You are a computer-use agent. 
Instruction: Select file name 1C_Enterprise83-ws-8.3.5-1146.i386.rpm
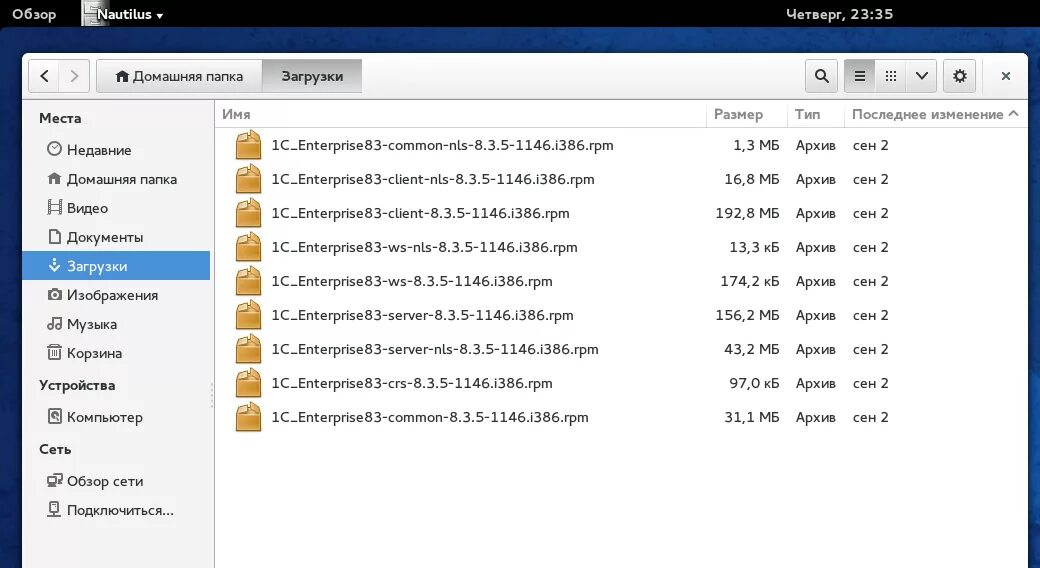tap(412, 281)
